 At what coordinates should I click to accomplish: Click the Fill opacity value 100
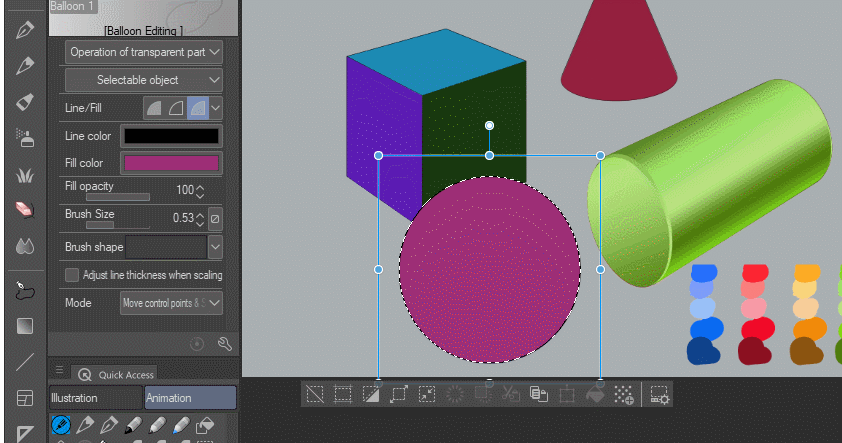click(185, 190)
